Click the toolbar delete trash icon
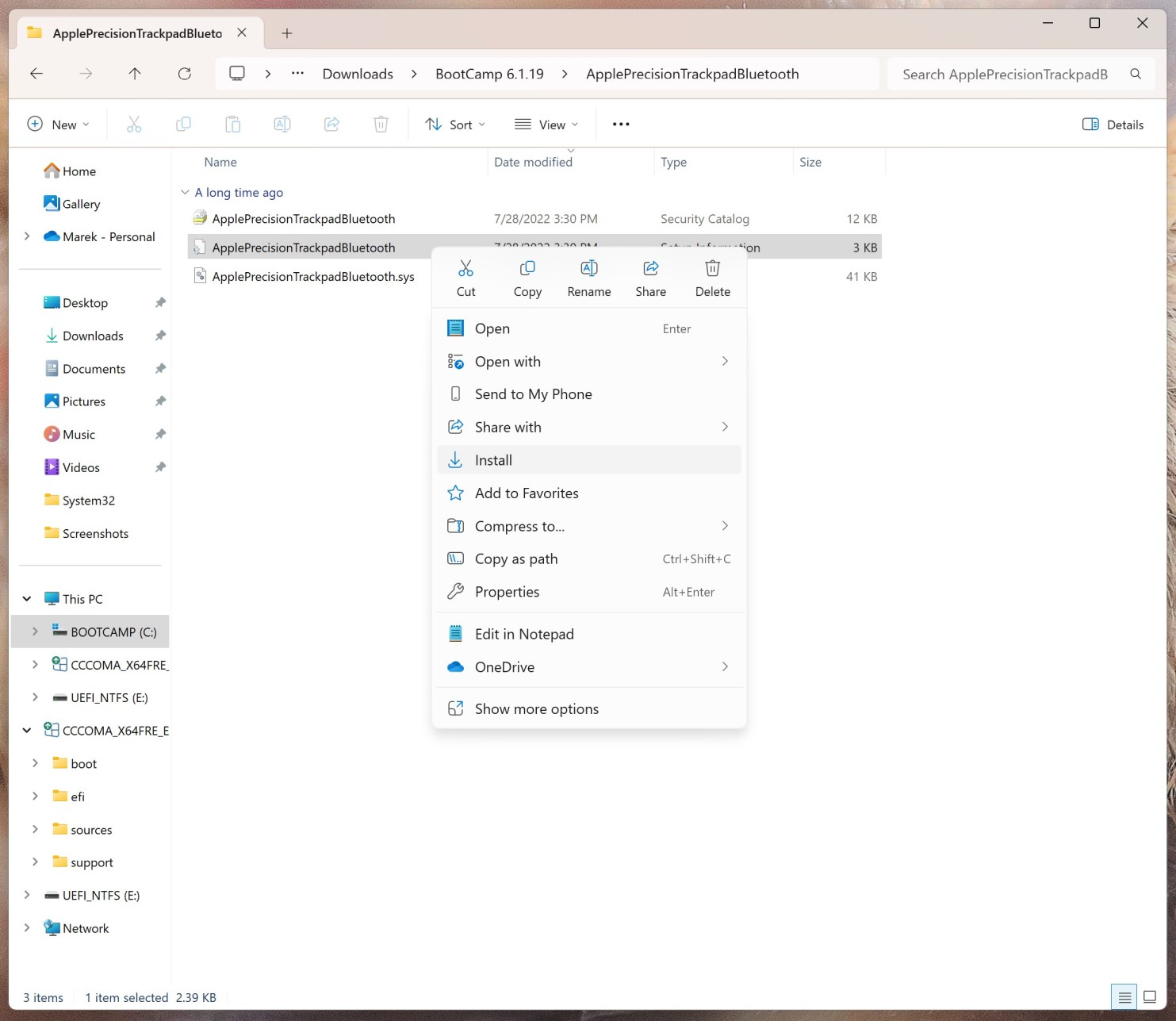1176x1021 pixels. click(x=381, y=125)
